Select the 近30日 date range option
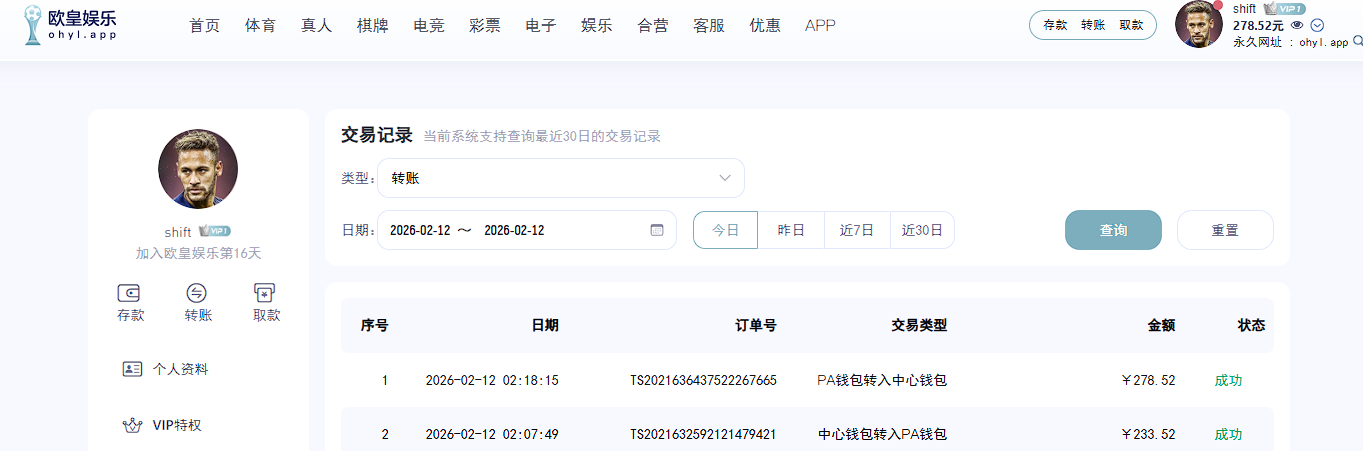Screen dimensions: 1363x451 tap(922, 230)
